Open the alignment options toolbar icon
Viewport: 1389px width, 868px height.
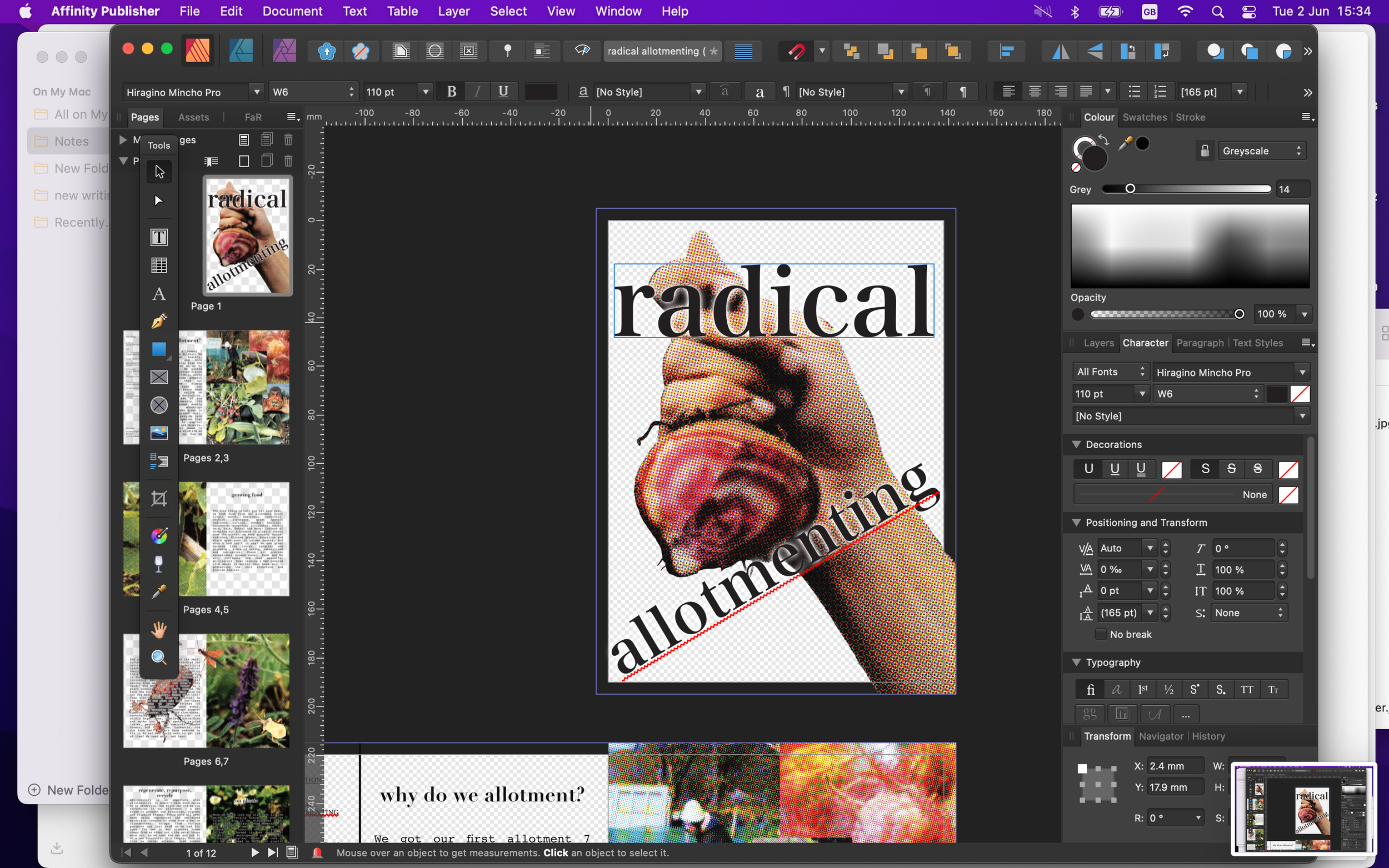(x=1007, y=52)
